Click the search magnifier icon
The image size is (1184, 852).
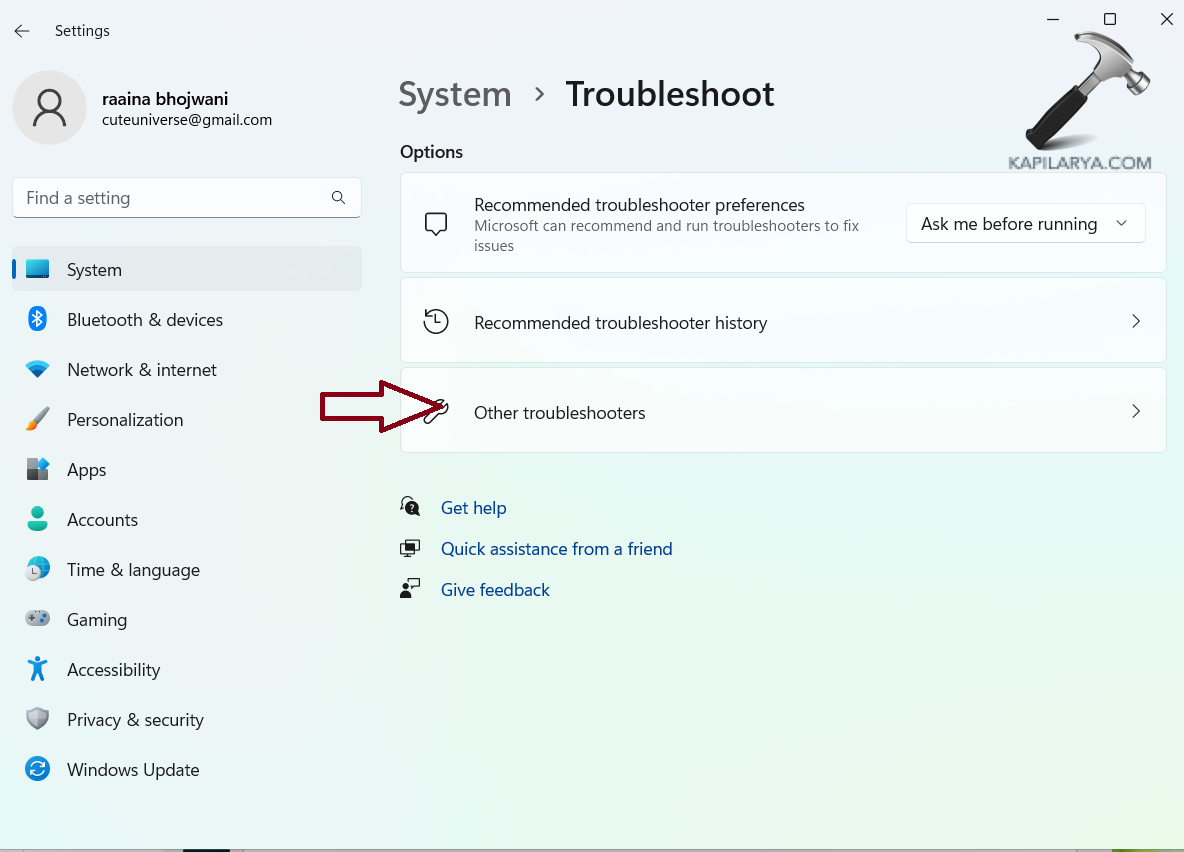(338, 198)
